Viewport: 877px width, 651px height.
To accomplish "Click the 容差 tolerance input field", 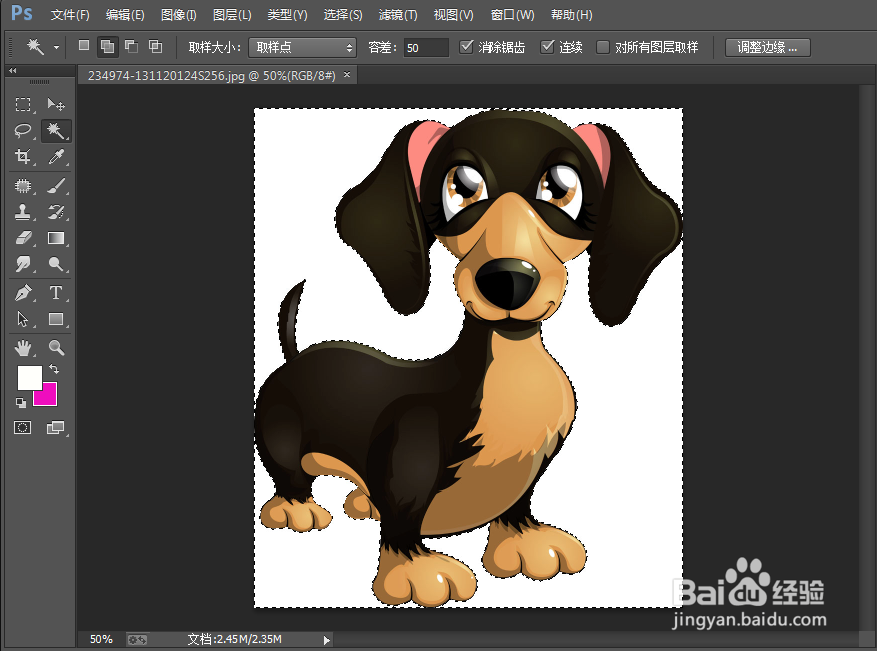I will pos(426,48).
